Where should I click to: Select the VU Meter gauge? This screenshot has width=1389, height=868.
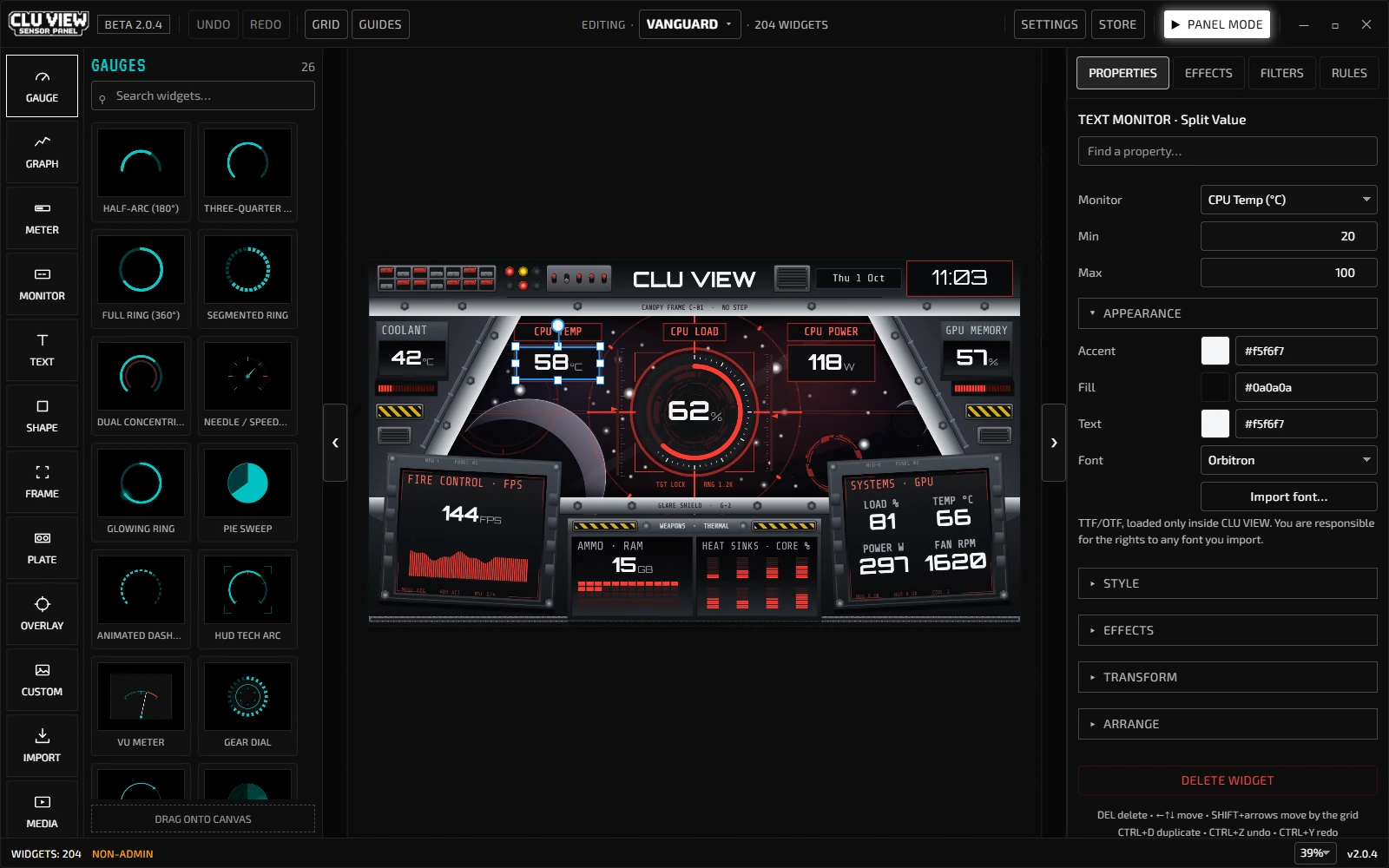pyautogui.click(x=141, y=706)
